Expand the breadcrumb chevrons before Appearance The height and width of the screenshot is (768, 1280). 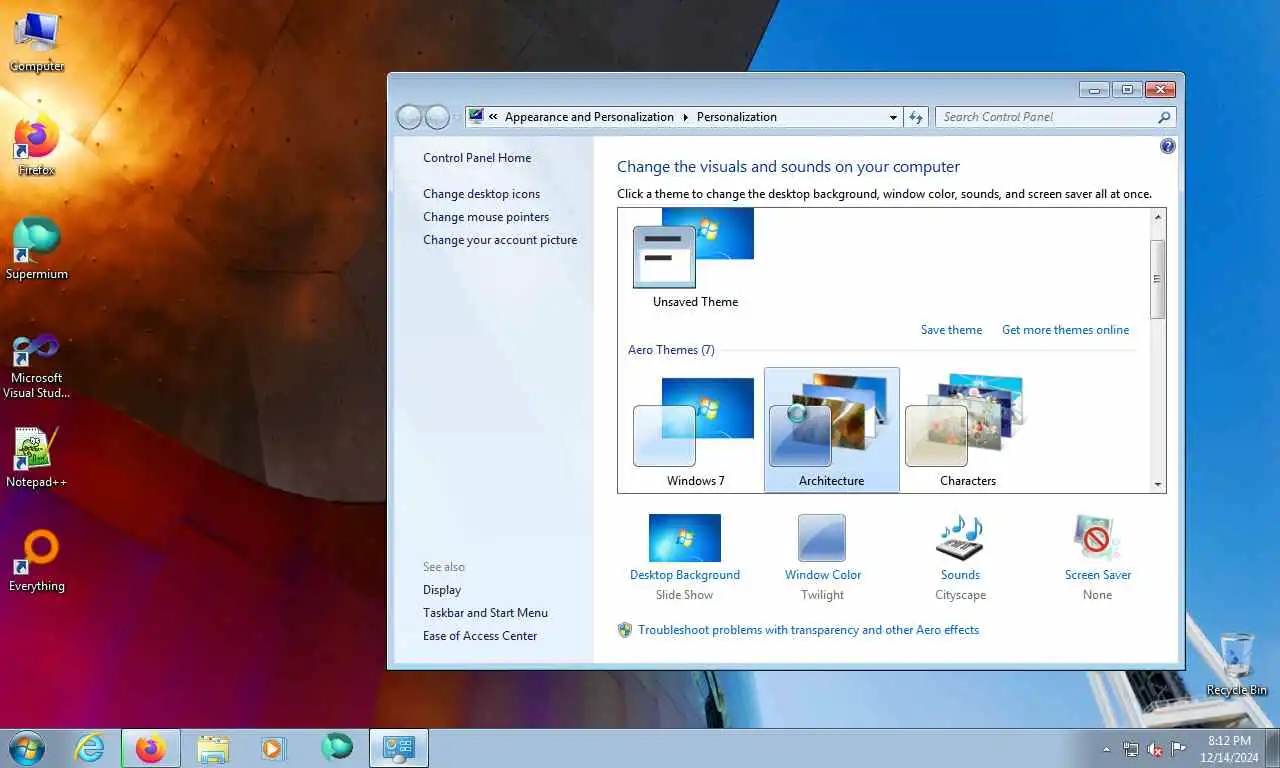coord(493,117)
